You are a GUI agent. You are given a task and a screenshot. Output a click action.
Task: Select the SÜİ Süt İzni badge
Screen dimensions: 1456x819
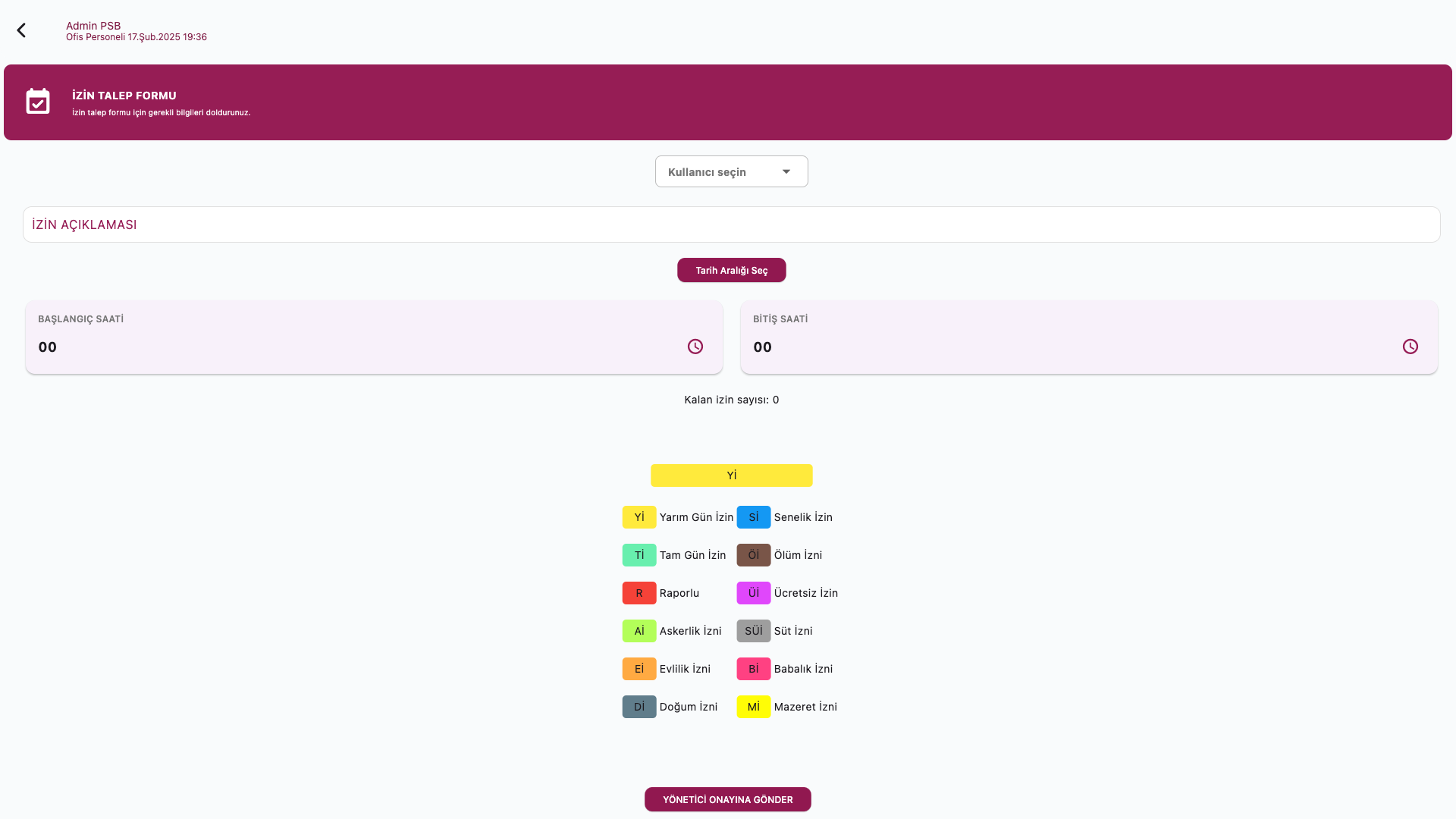(753, 631)
